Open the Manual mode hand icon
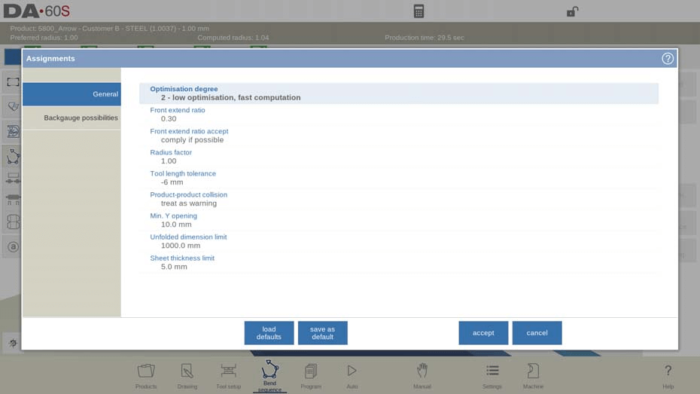Viewport: 700px width, 394px height. [x=422, y=376]
